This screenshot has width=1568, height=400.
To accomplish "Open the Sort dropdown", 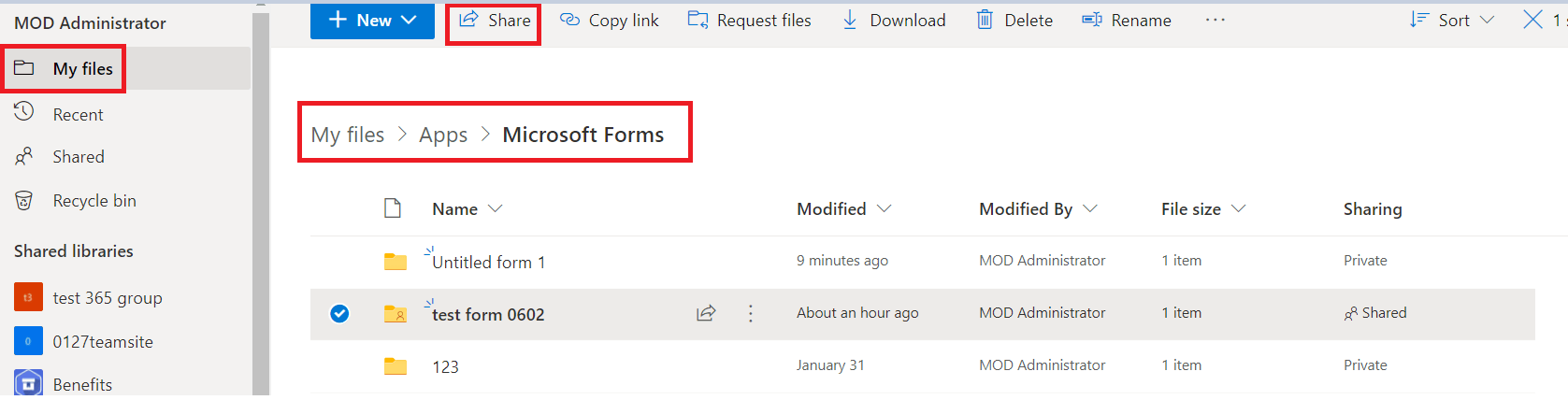I will pyautogui.click(x=1452, y=20).
